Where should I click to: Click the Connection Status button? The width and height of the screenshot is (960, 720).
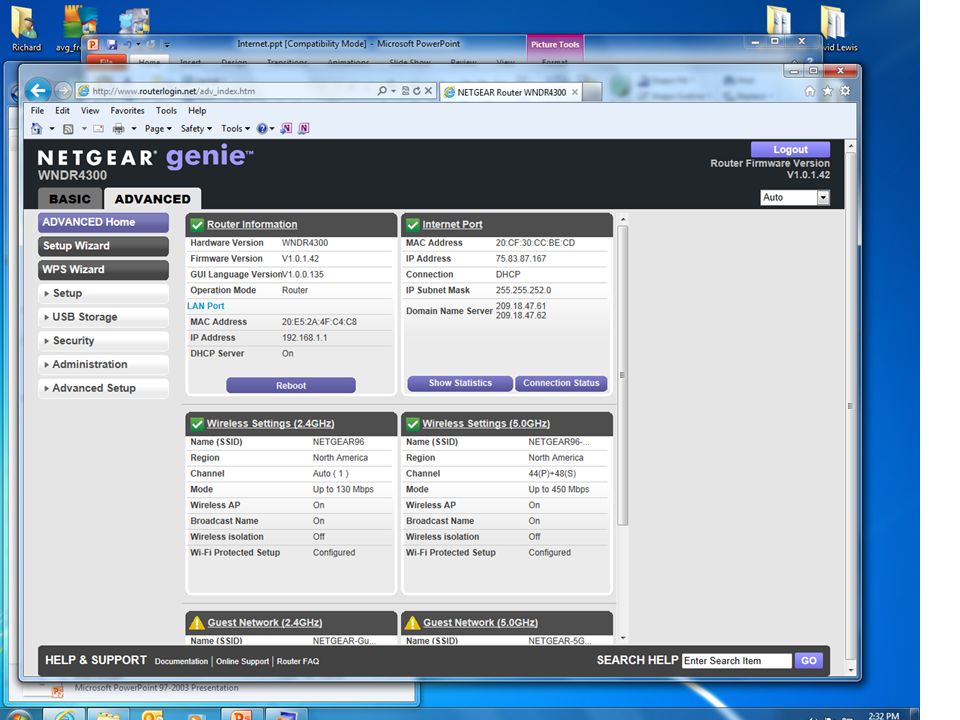[x=561, y=383]
